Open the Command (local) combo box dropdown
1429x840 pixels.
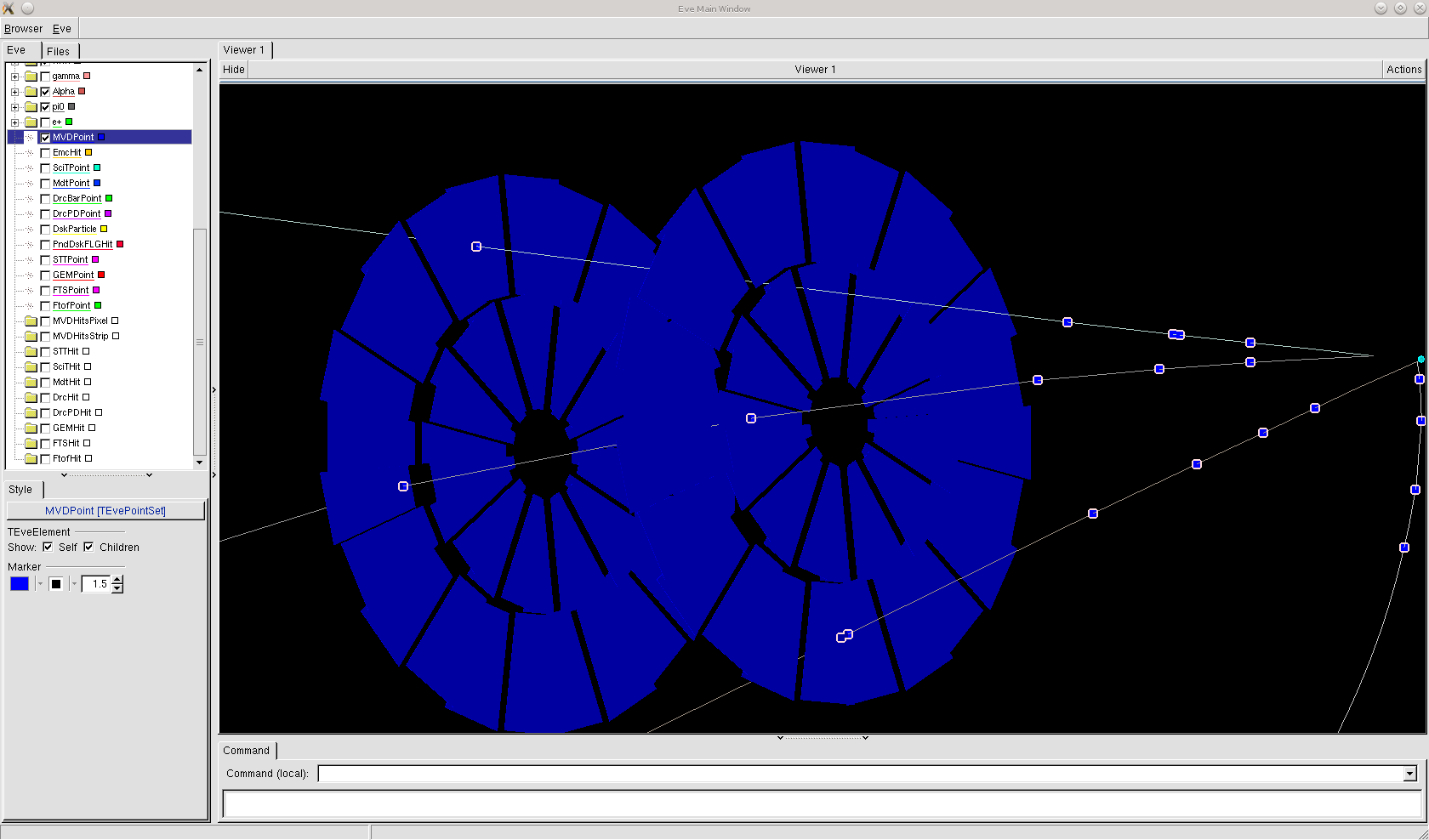coord(1409,774)
